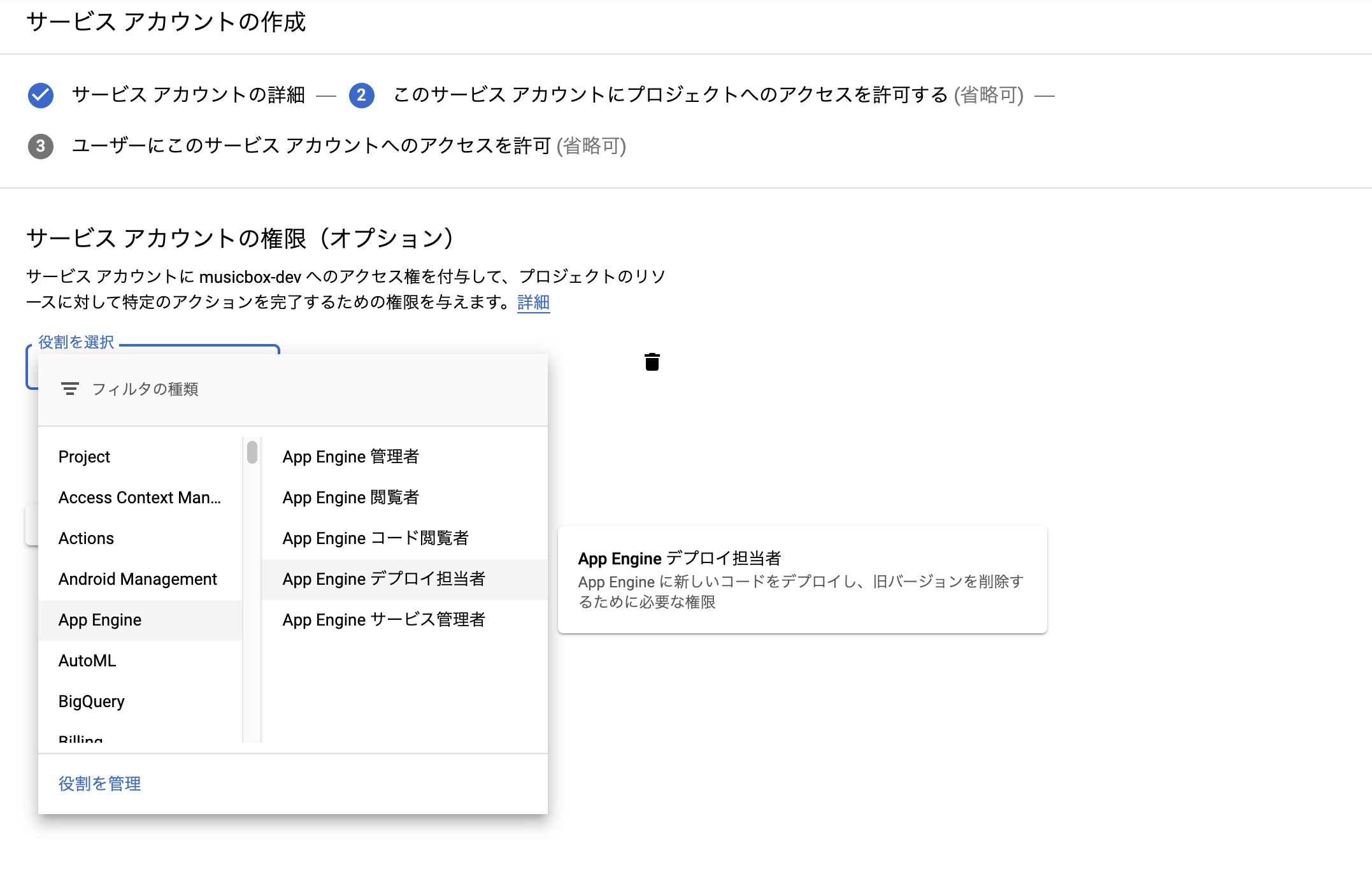
Task: Open the 役割を管理 link
Action: 99,784
